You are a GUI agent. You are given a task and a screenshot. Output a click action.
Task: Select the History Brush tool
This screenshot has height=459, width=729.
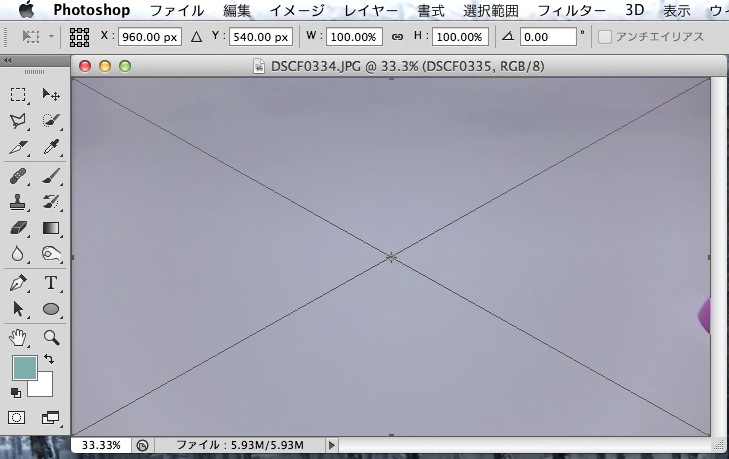pos(51,202)
